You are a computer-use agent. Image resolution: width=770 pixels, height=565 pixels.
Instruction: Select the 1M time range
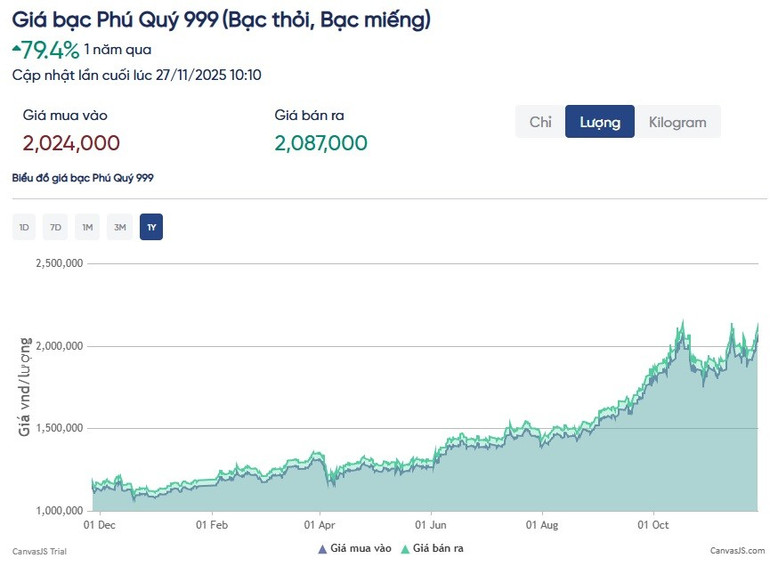pyautogui.click(x=88, y=228)
